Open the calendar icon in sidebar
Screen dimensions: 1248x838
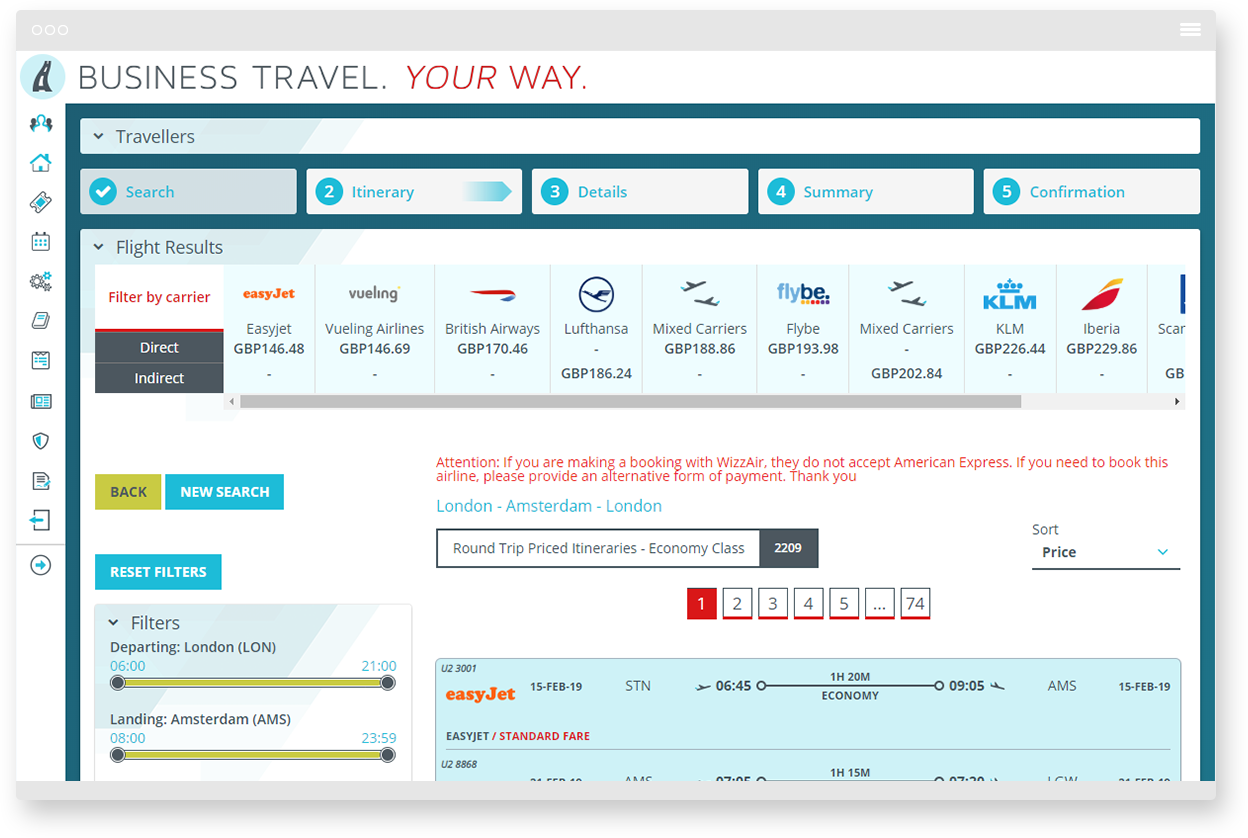(x=40, y=241)
